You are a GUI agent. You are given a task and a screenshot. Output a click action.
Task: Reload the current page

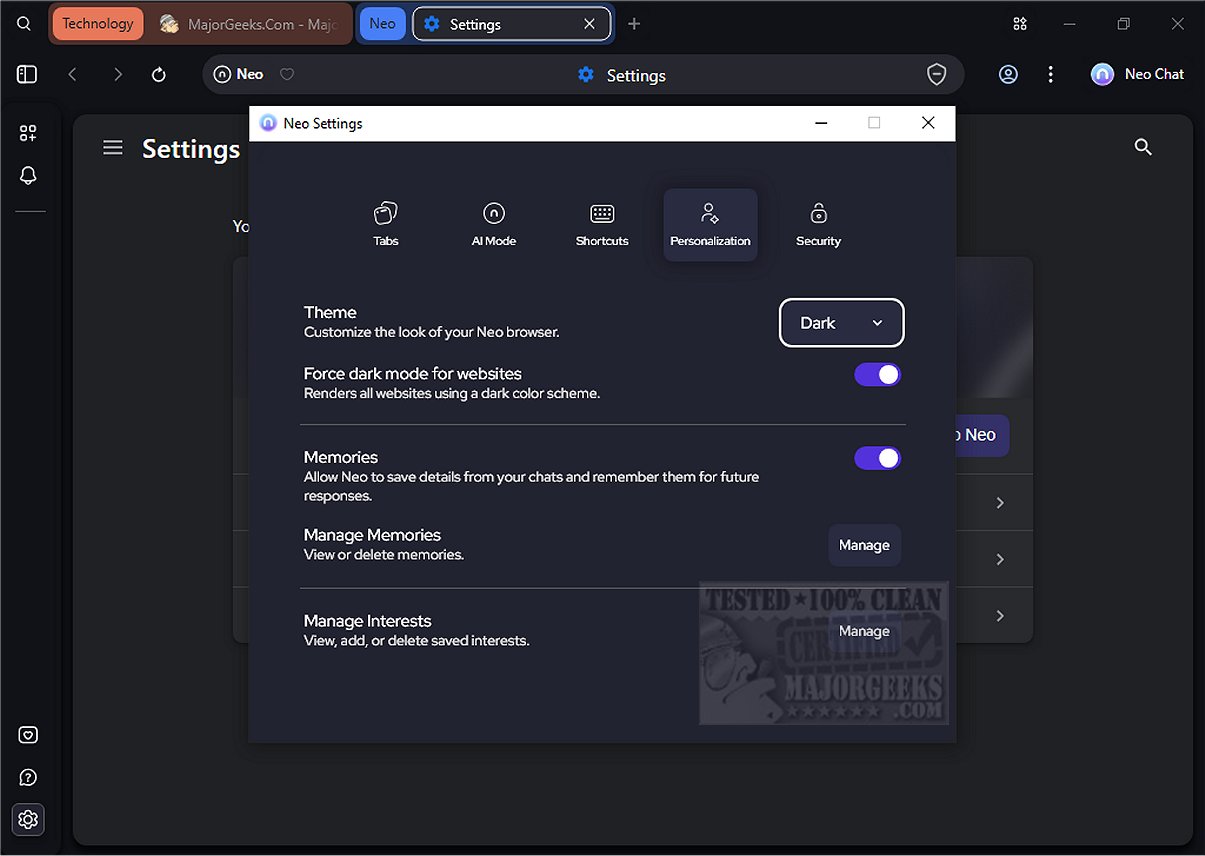[x=158, y=74]
